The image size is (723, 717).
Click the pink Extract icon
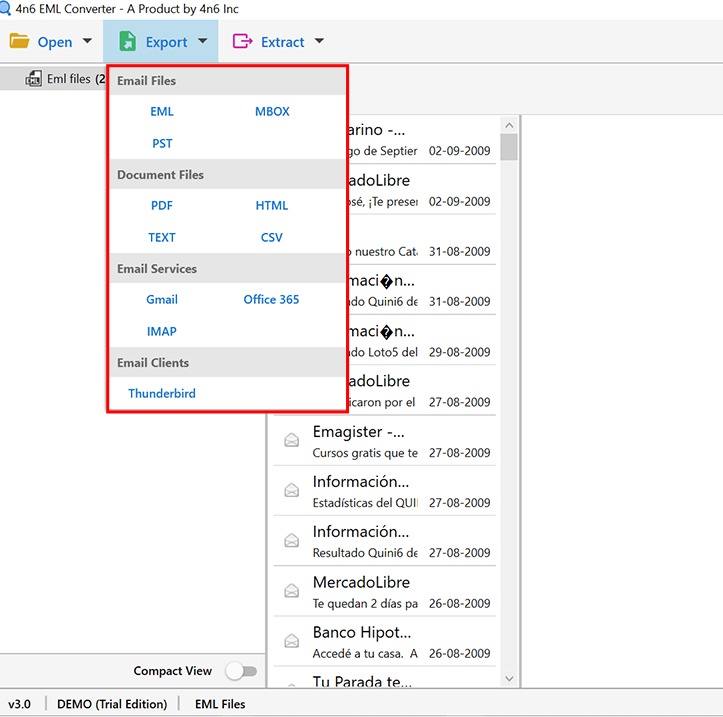pos(243,41)
